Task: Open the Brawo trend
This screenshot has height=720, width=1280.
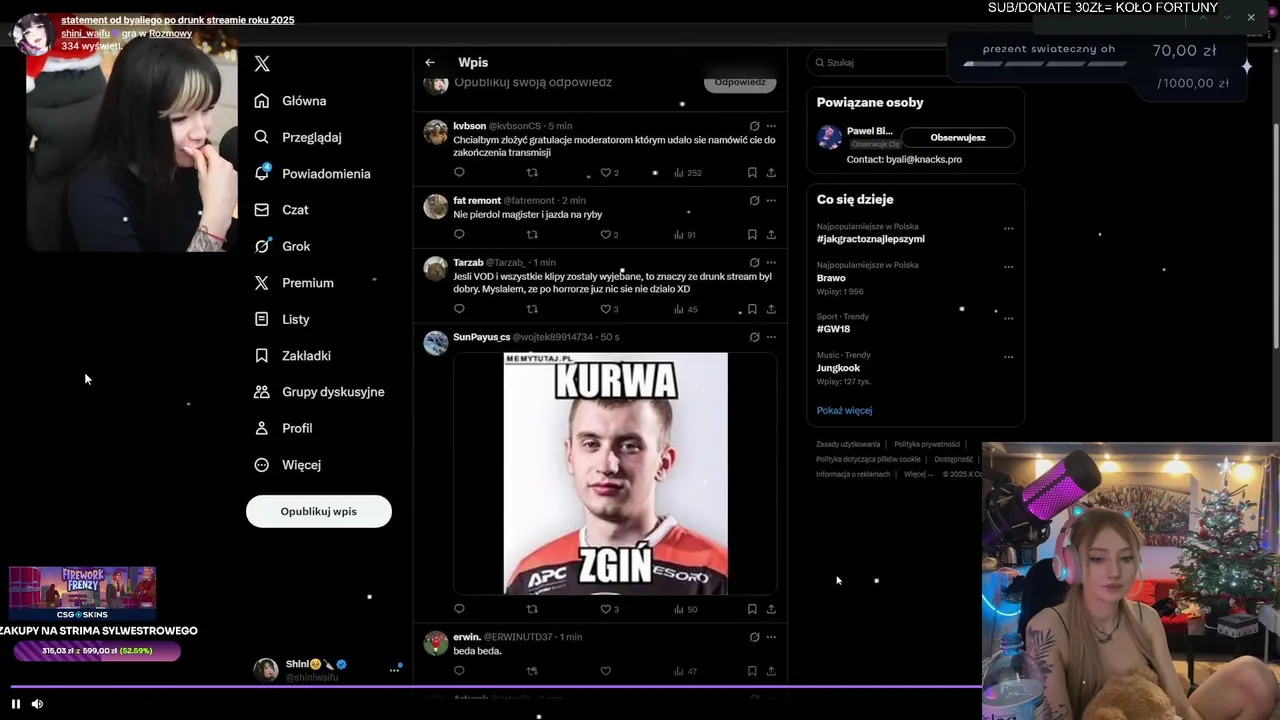Action: (831, 278)
